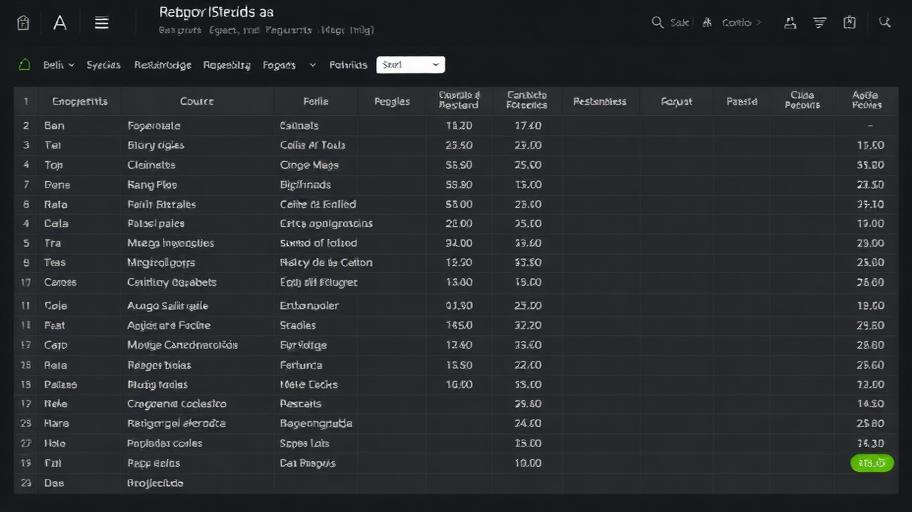Open the Cortio menu item
This screenshot has height=512, width=912.
(736, 23)
